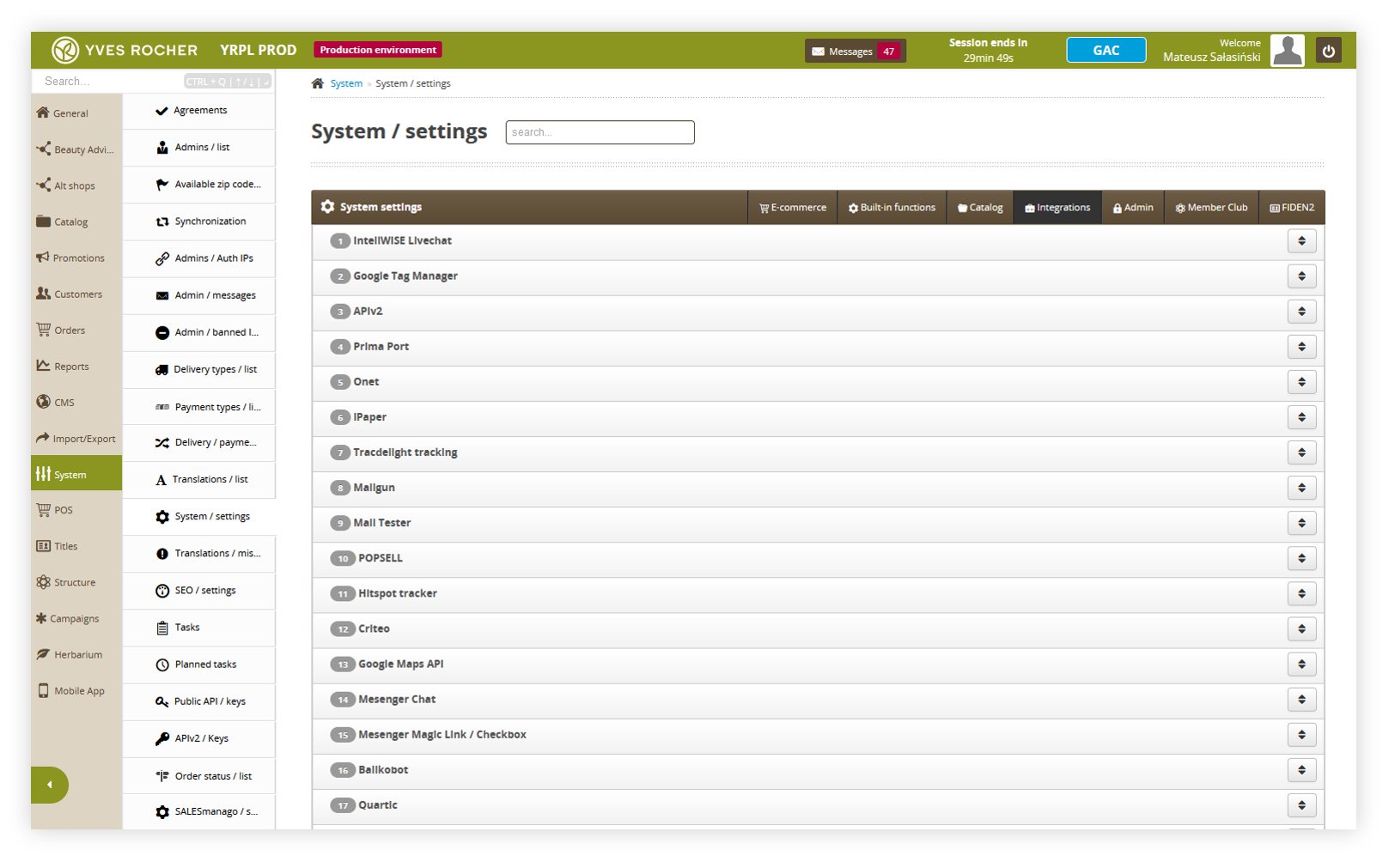1395x868 pixels.
Task: Open Mobile App sidebar section
Action: 76,691
